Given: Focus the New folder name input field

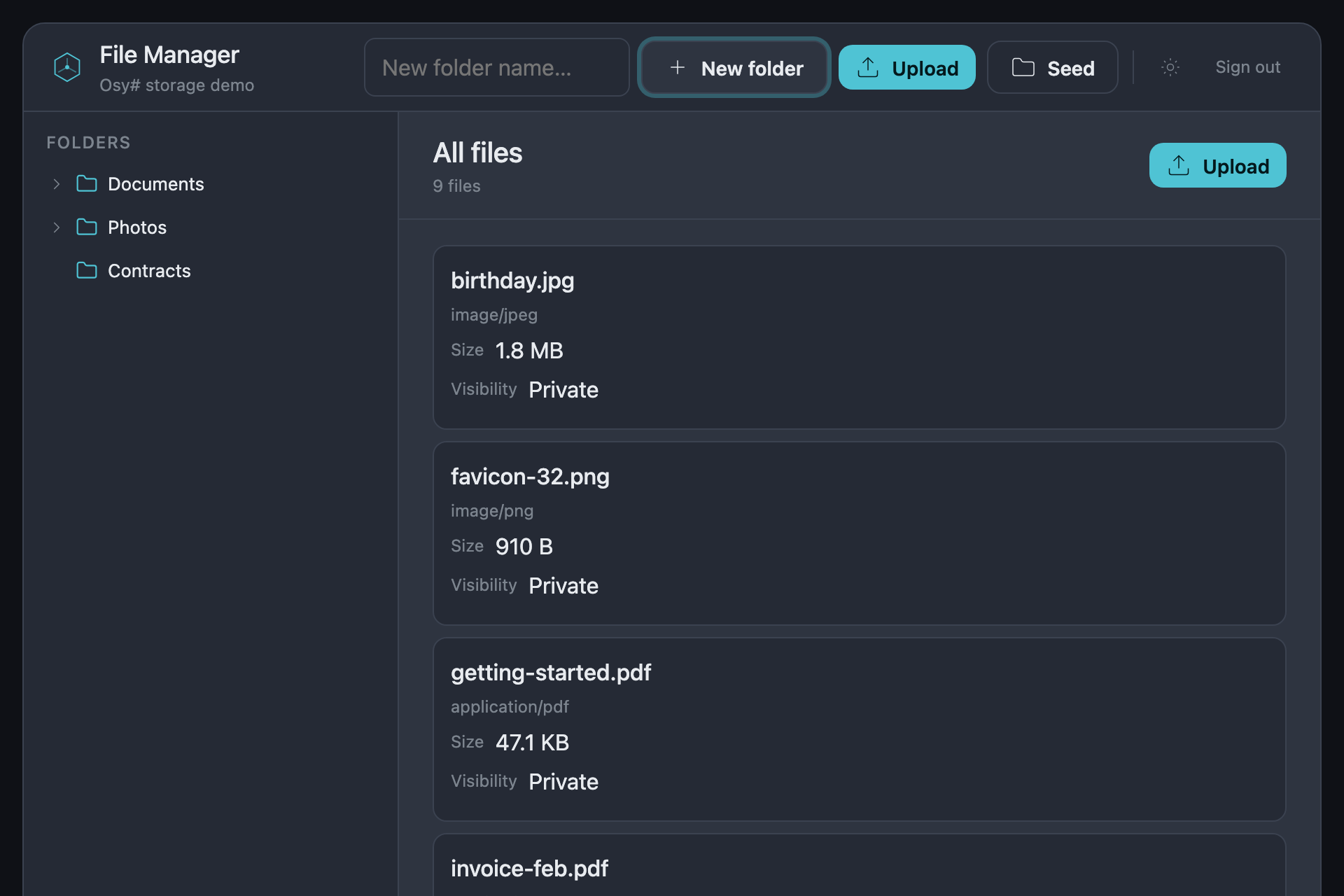Looking at the screenshot, I should (497, 67).
